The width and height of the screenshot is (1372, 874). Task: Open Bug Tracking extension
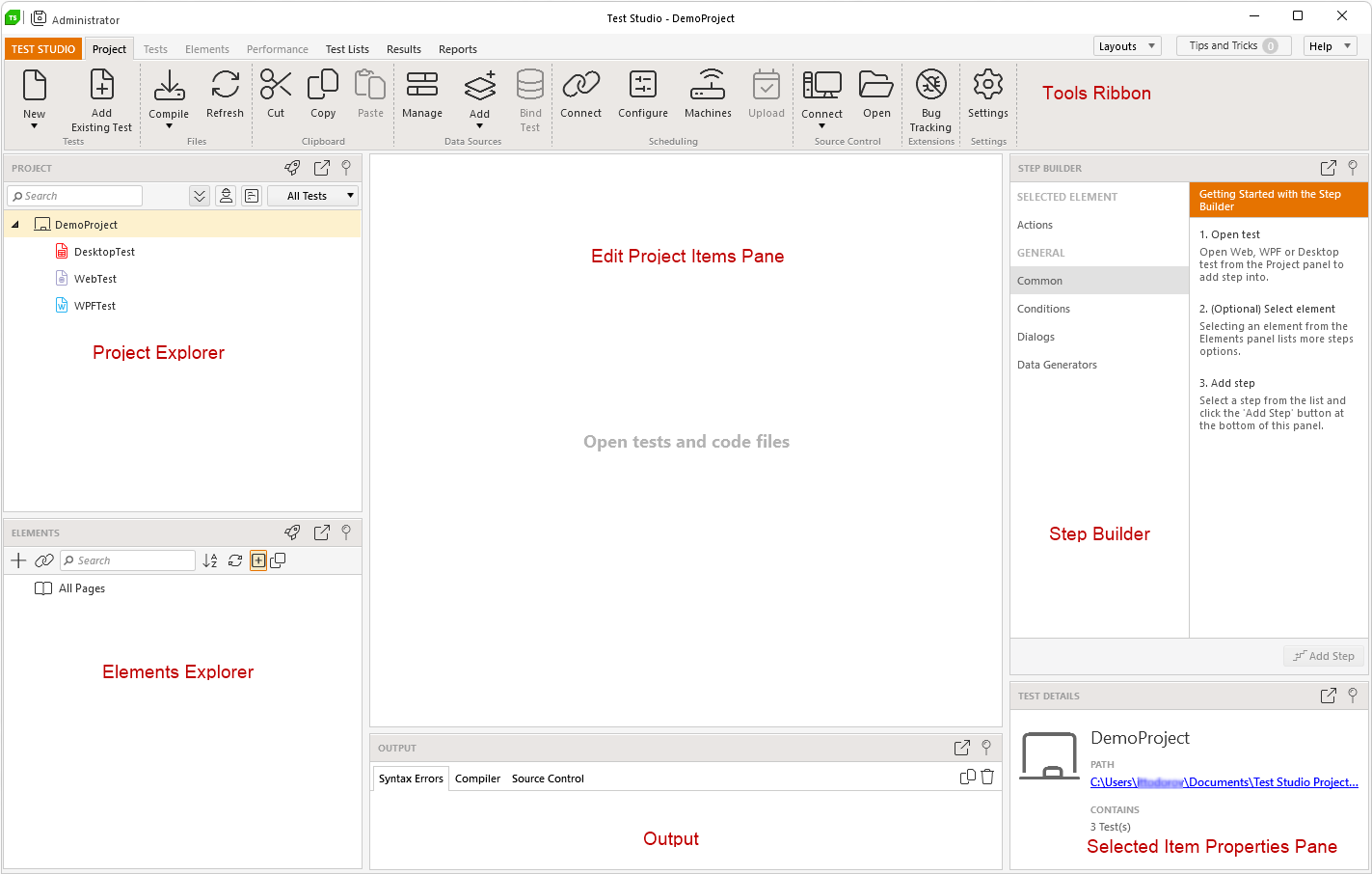(930, 85)
